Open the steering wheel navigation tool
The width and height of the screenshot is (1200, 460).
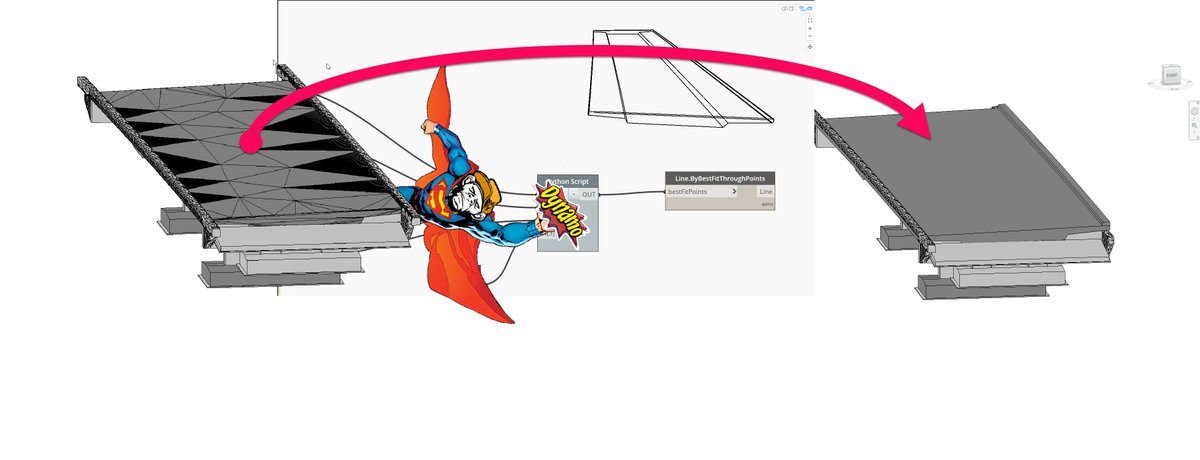coord(1194,111)
